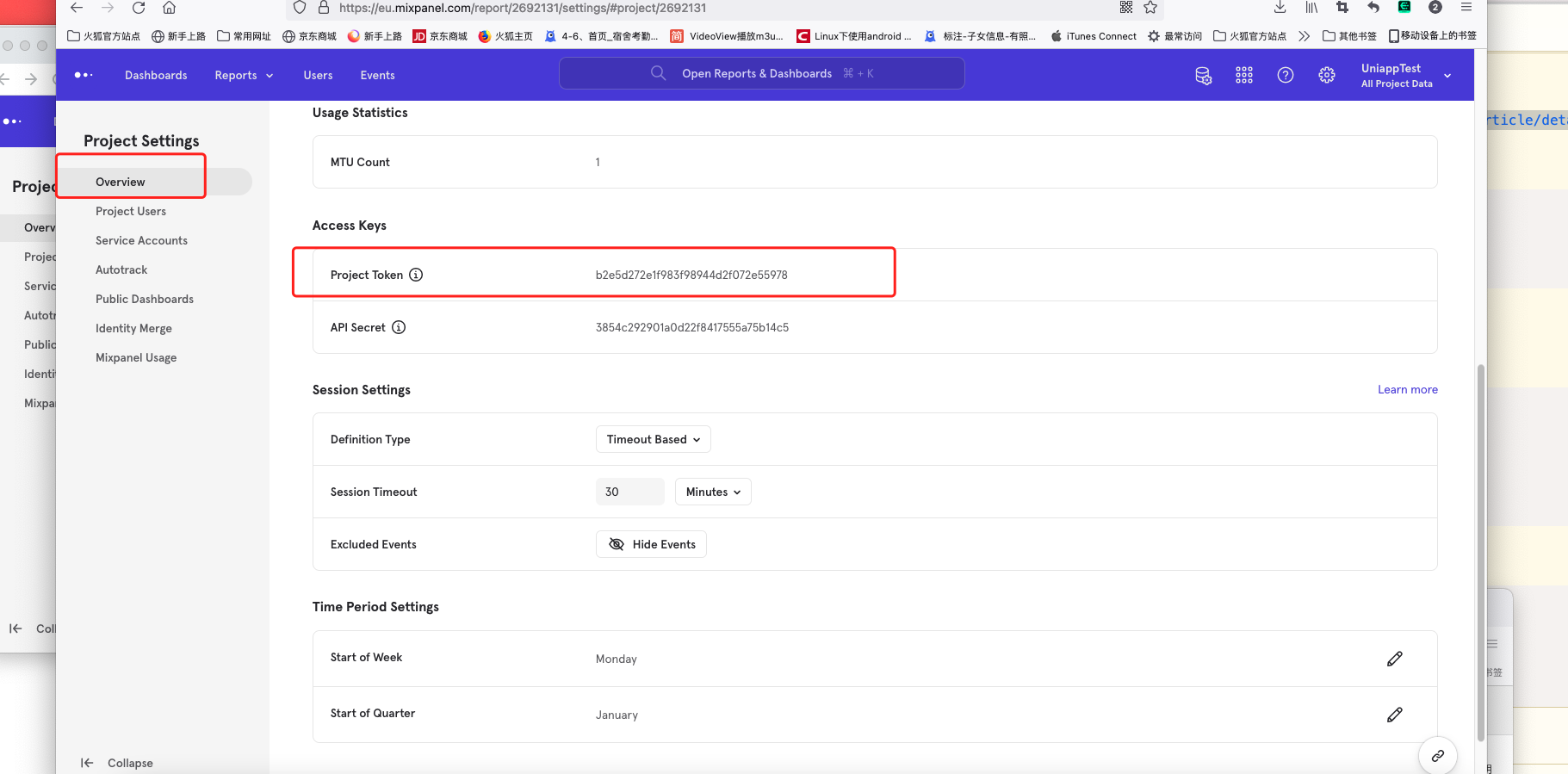Open Dashboards in the top navigation
The height and width of the screenshot is (774, 1568).
(156, 75)
